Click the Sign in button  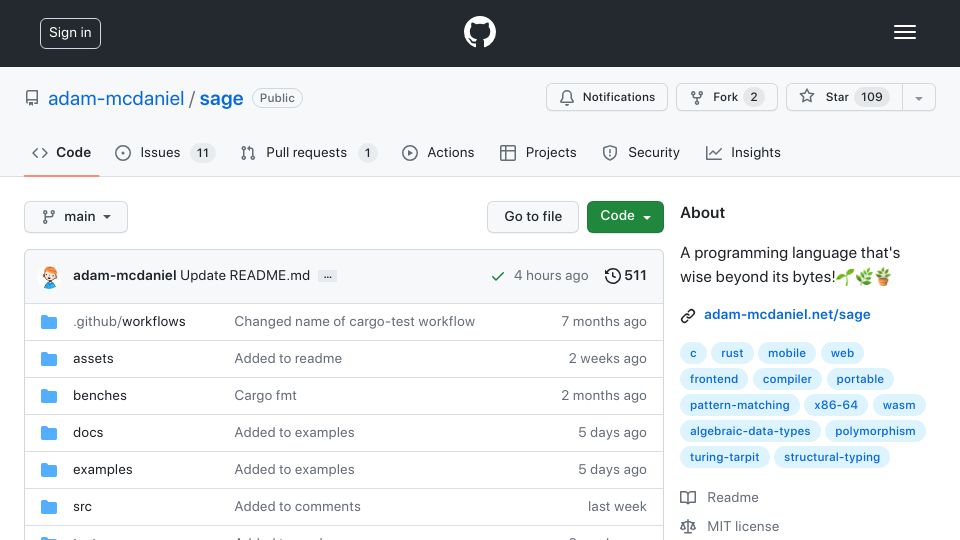coord(70,33)
